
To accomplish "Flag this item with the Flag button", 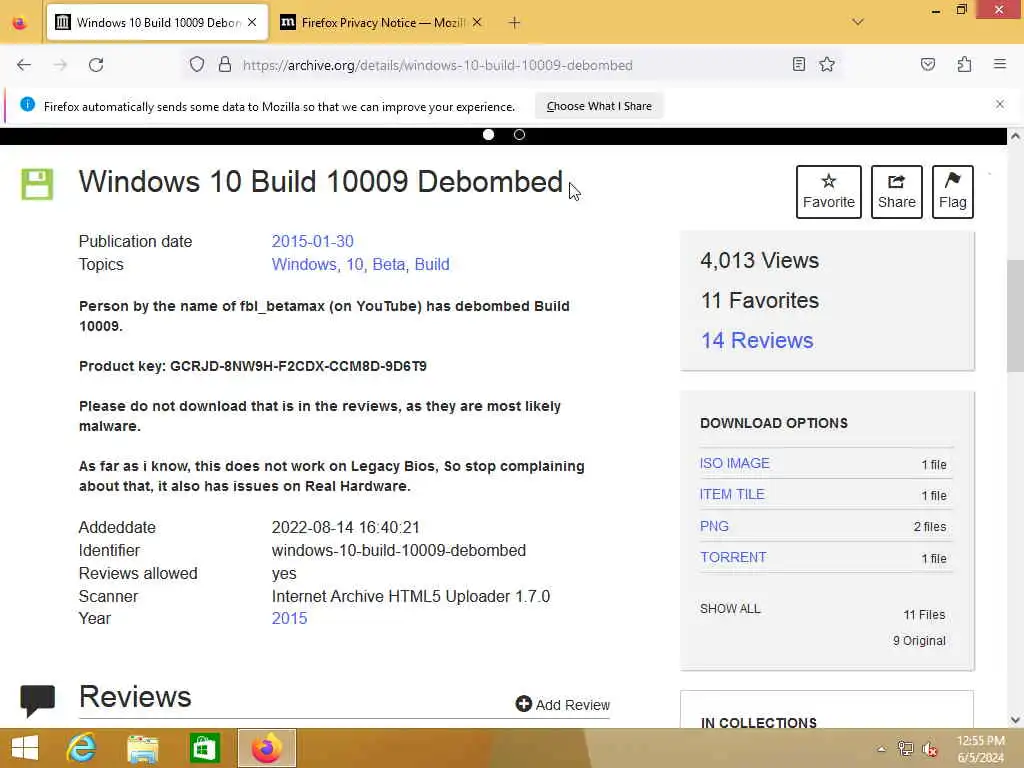I will 952,192.
